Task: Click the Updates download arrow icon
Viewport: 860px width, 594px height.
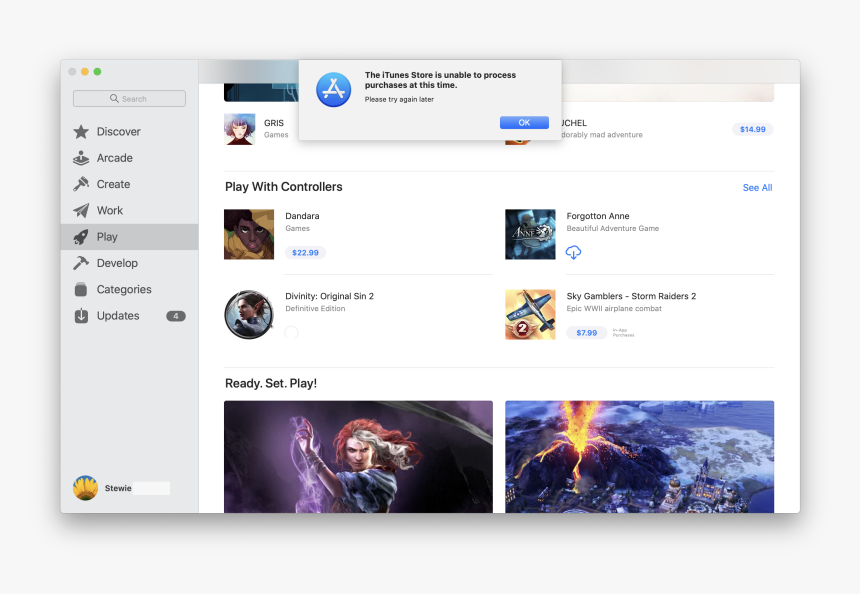Action: click(81, 316)
